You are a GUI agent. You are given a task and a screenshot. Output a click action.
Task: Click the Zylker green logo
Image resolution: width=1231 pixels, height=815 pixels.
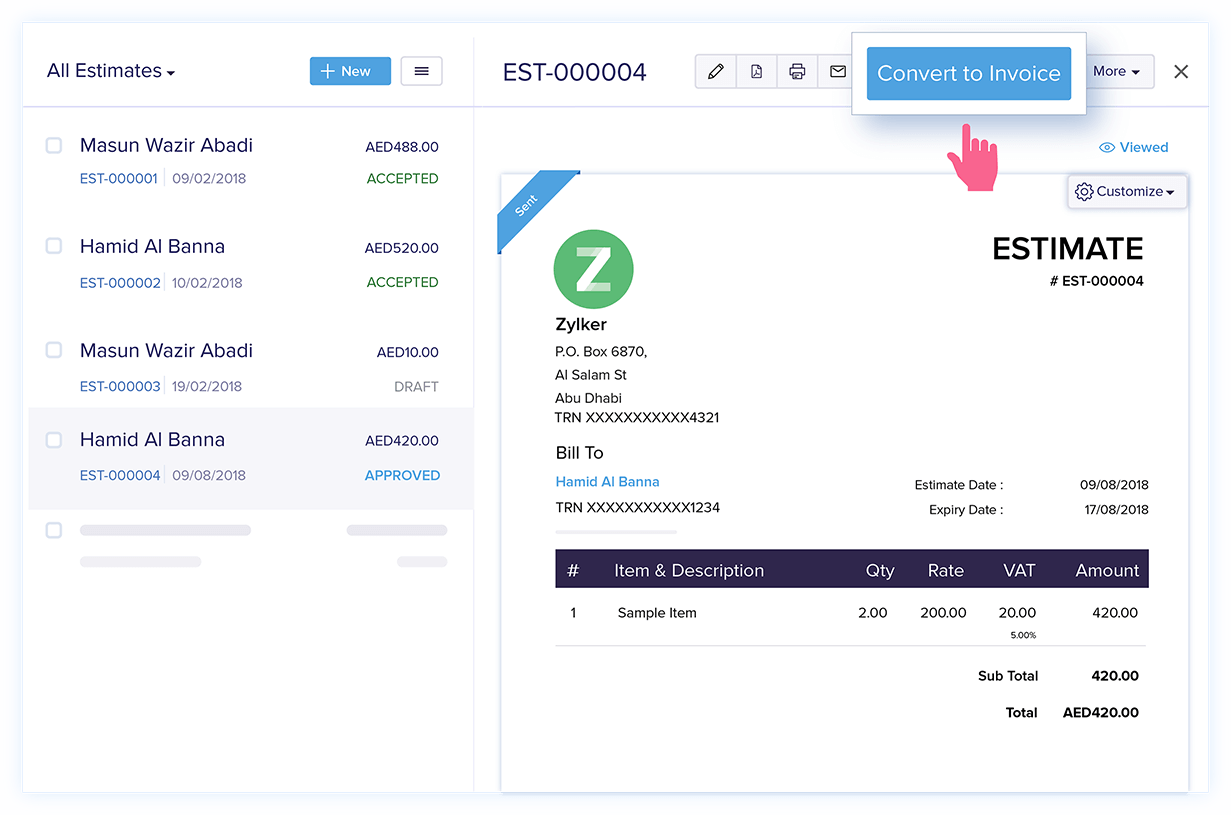point(593,269)
